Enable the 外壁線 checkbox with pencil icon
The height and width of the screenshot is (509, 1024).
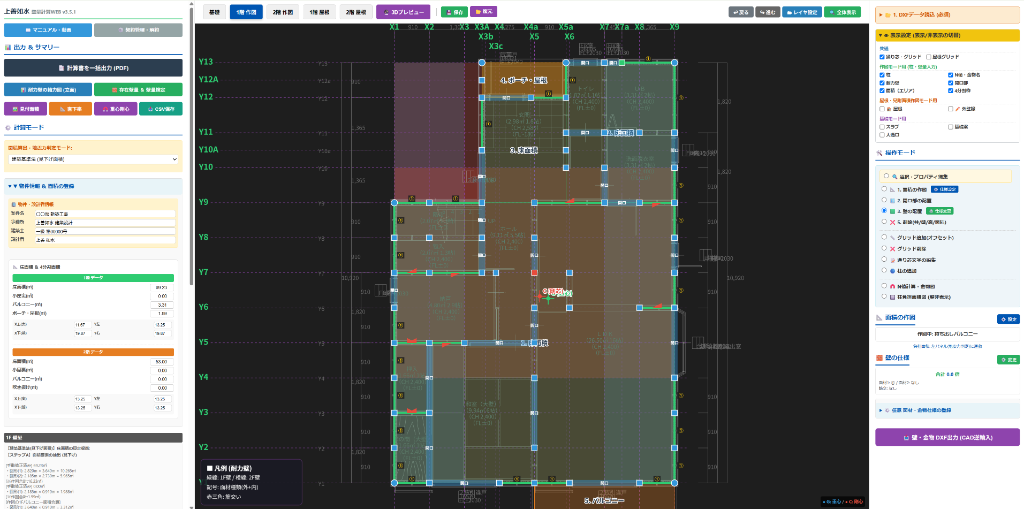coord(951,108)
